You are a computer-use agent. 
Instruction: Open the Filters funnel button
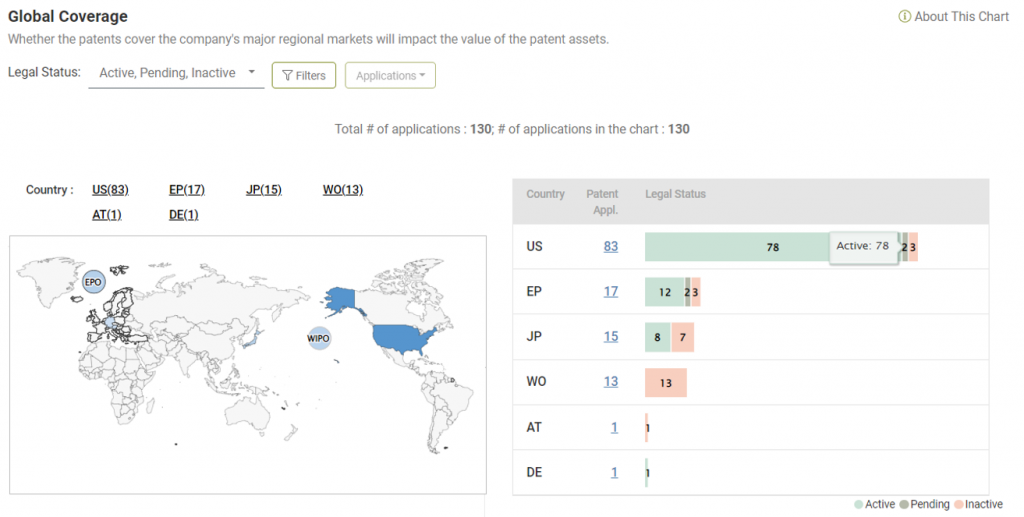(304, 76)
